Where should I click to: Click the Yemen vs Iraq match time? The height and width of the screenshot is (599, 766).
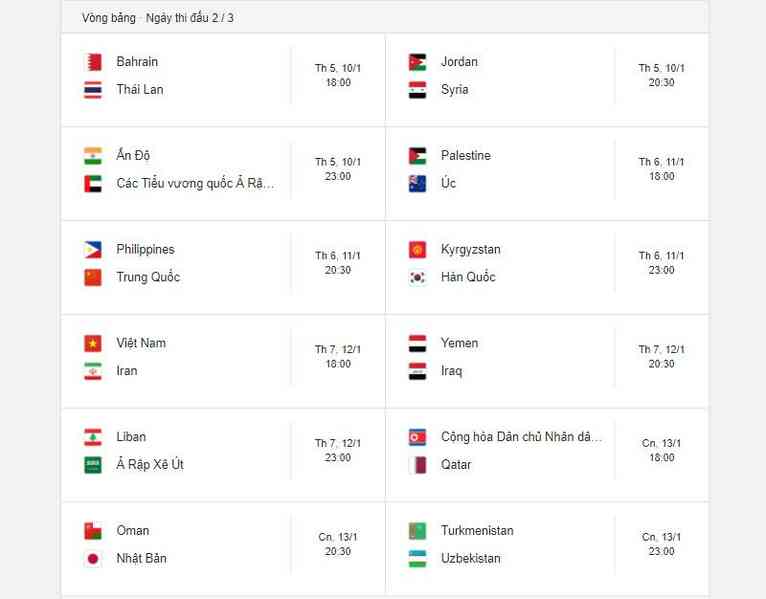click(661, 357)
